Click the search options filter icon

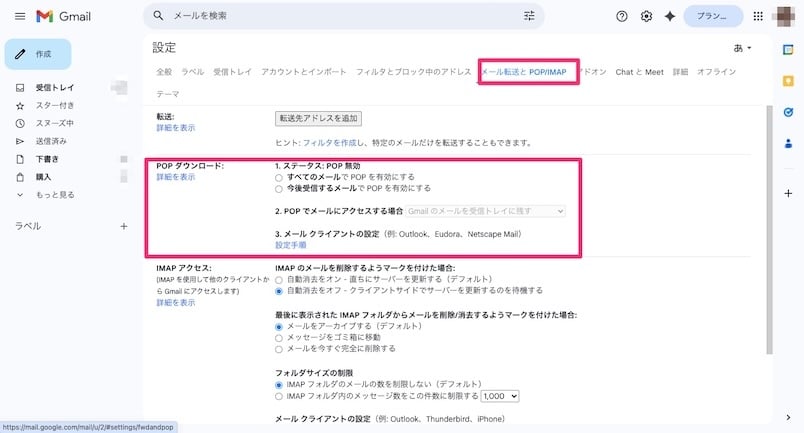[529, 16]
